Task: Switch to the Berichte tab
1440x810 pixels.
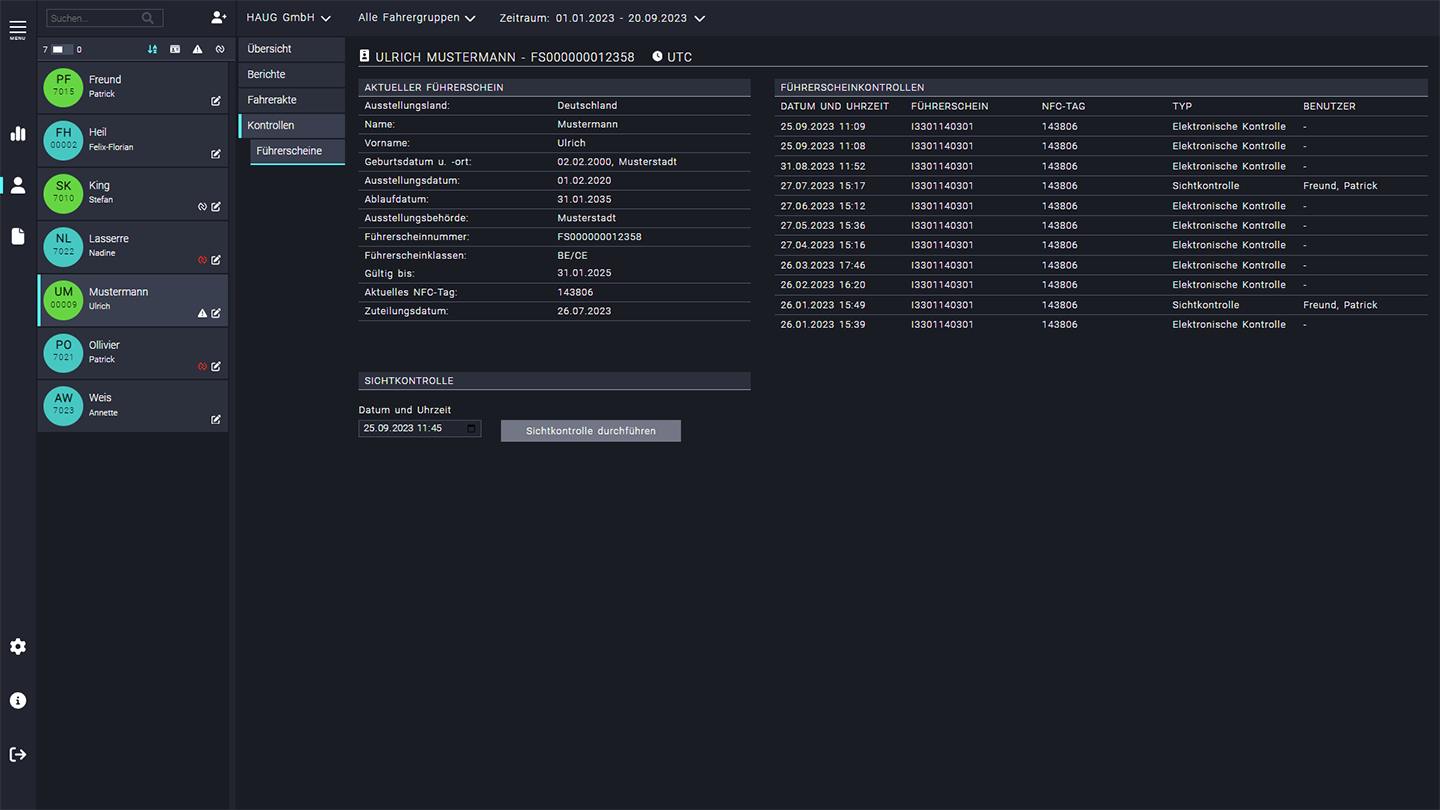Action: pos(267,75)
